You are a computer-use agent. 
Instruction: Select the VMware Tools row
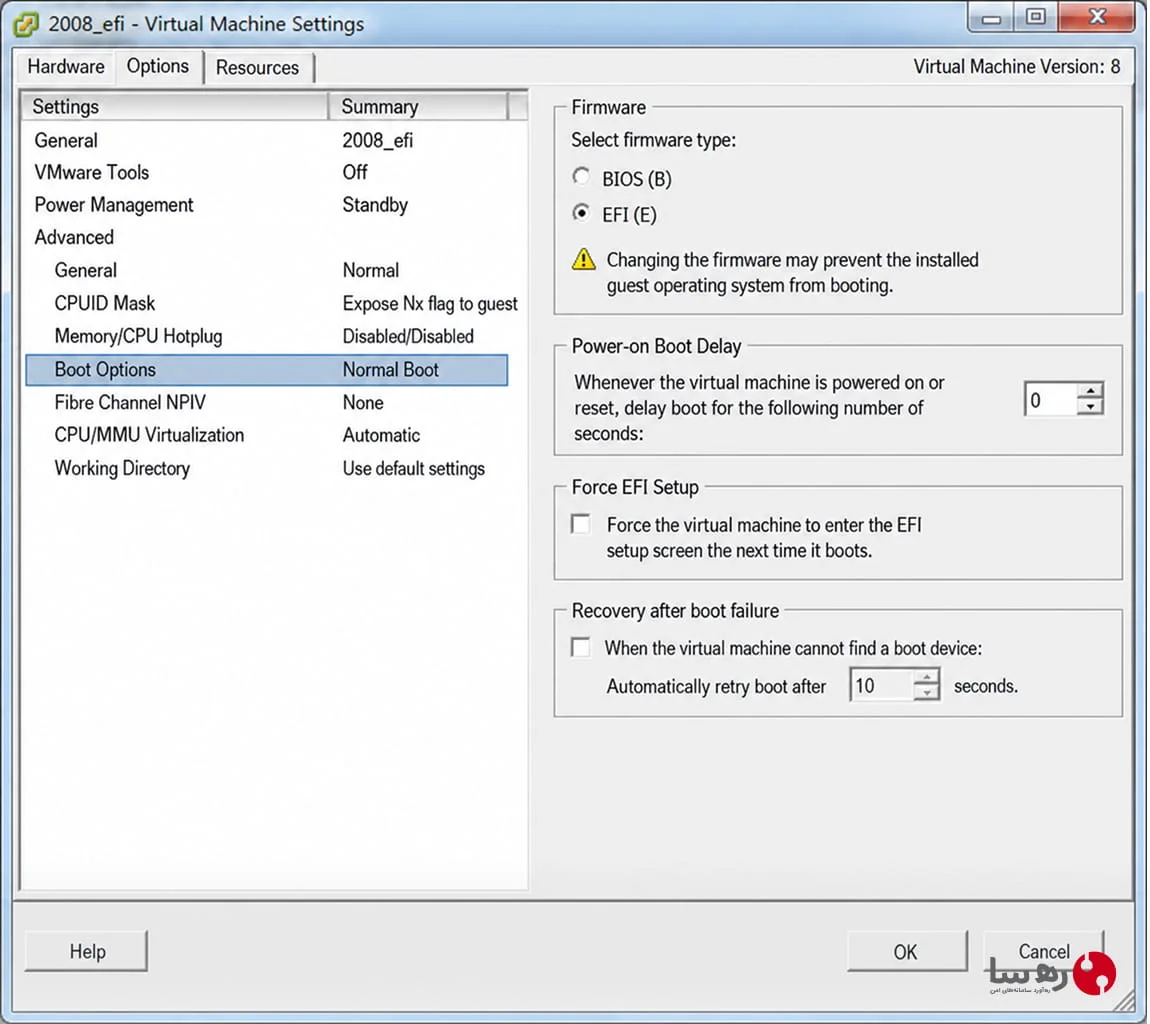click(266, 172)
